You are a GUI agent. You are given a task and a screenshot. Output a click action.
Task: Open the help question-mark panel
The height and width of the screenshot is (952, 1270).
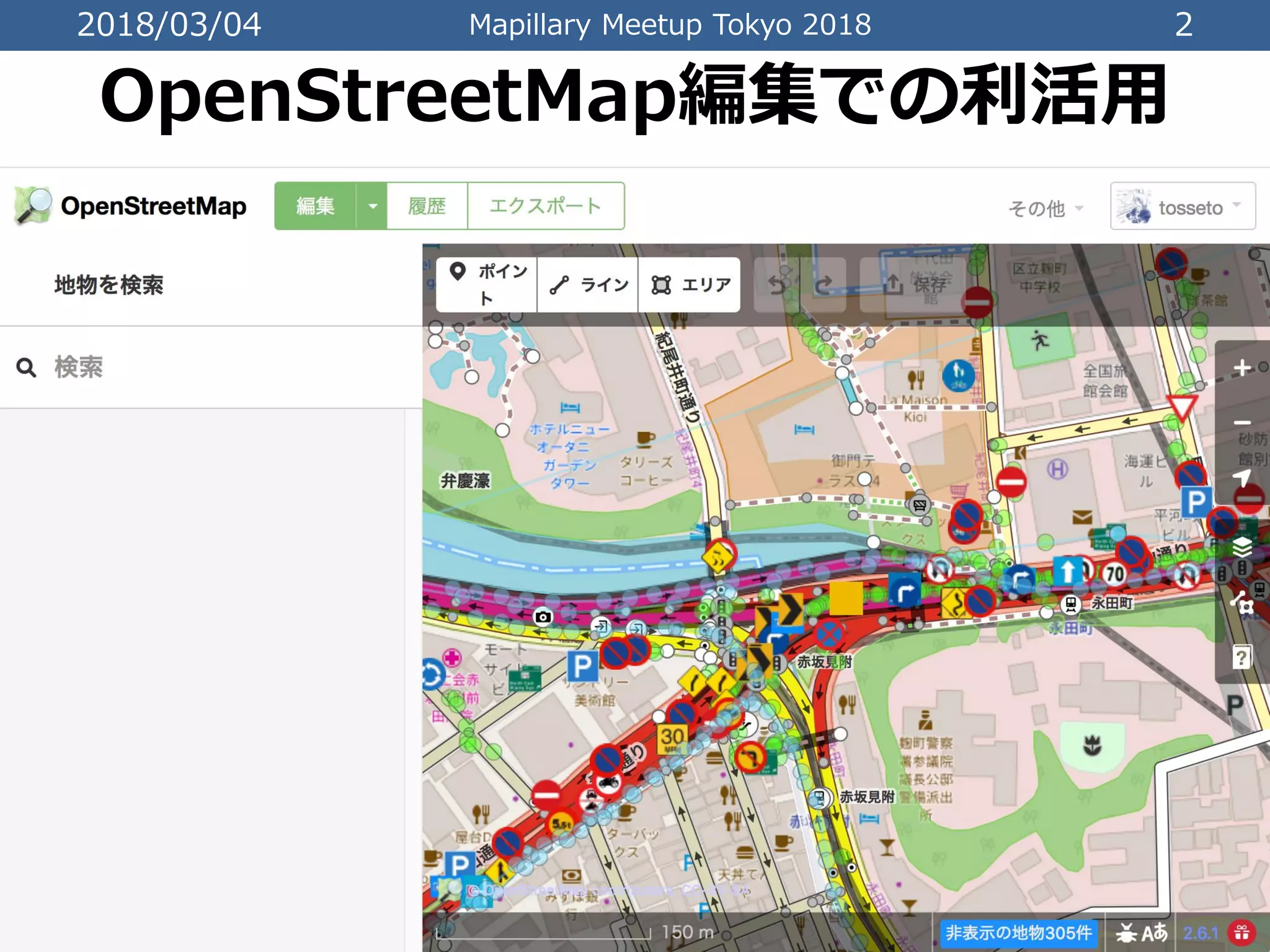coord(1241,656)
